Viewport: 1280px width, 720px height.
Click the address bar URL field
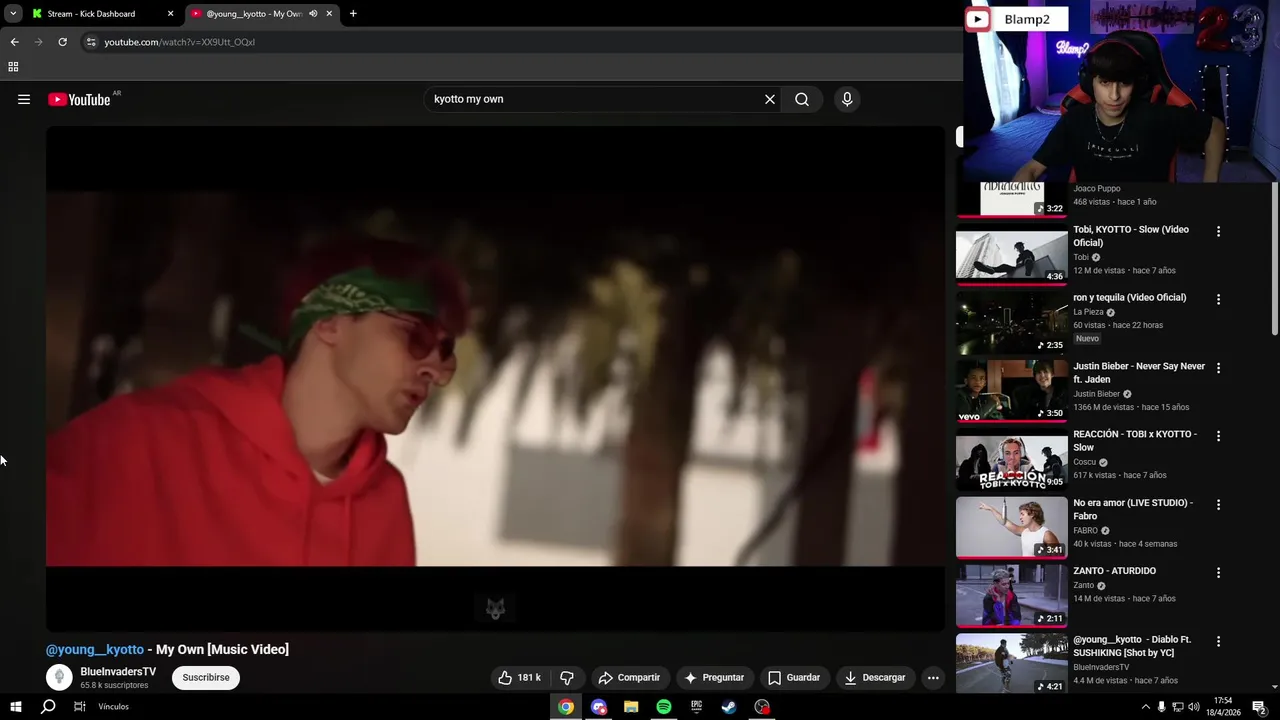[x=520, y=42]
